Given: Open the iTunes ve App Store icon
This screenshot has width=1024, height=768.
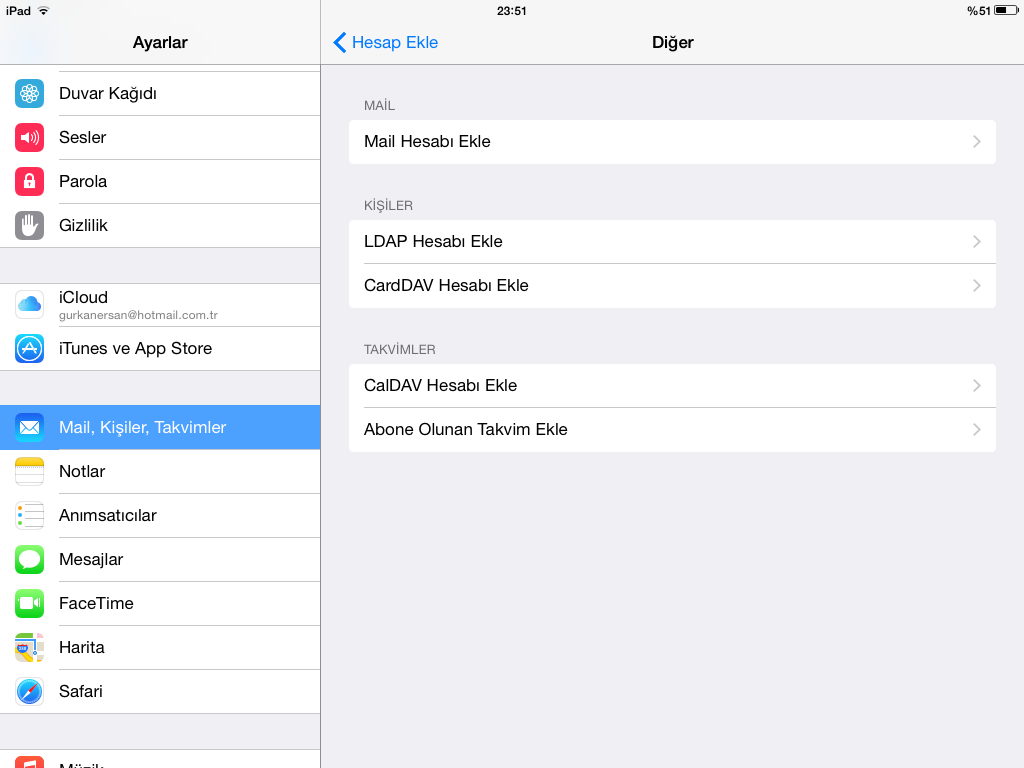Looking at the screenshot, I should 29,348.
